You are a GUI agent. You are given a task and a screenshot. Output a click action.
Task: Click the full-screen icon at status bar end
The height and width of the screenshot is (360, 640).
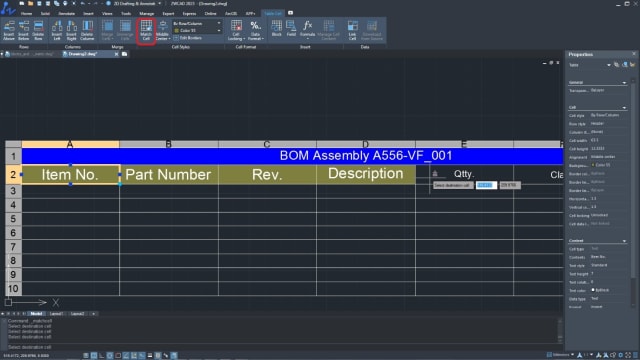click(628, 355)
